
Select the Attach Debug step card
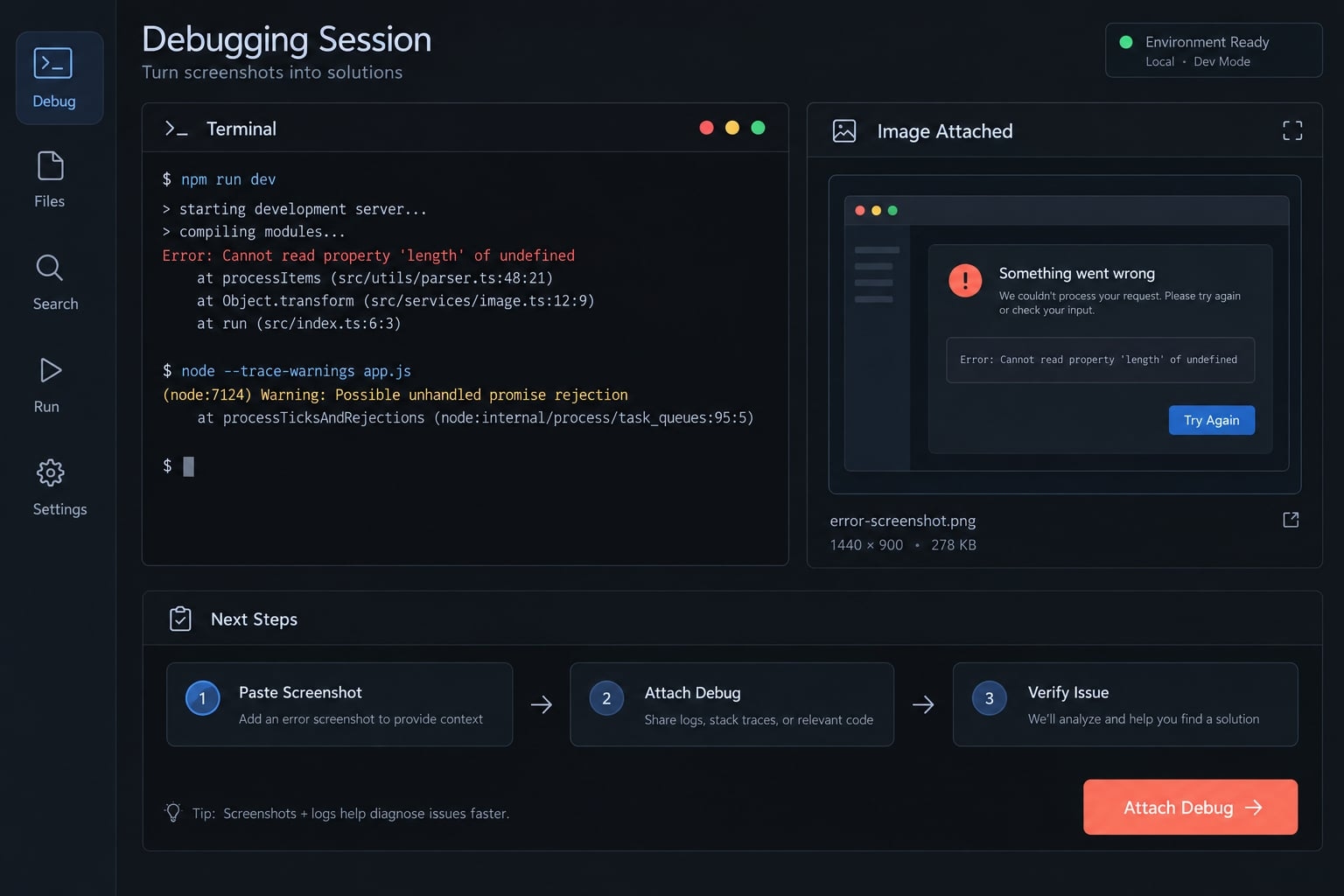(732, 704)
